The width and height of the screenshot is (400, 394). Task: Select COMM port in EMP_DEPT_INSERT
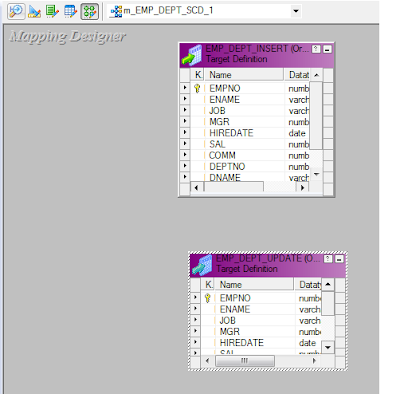click(x=222, y=155)
